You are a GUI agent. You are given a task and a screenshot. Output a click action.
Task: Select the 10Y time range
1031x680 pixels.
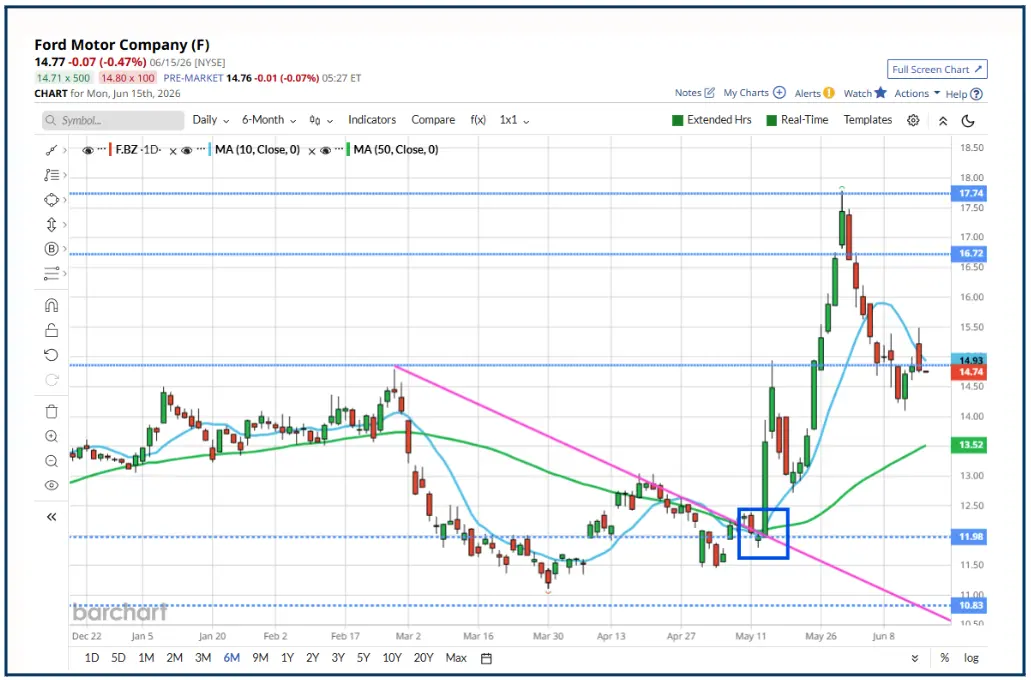pyautogui.click(x=392, y=658)
